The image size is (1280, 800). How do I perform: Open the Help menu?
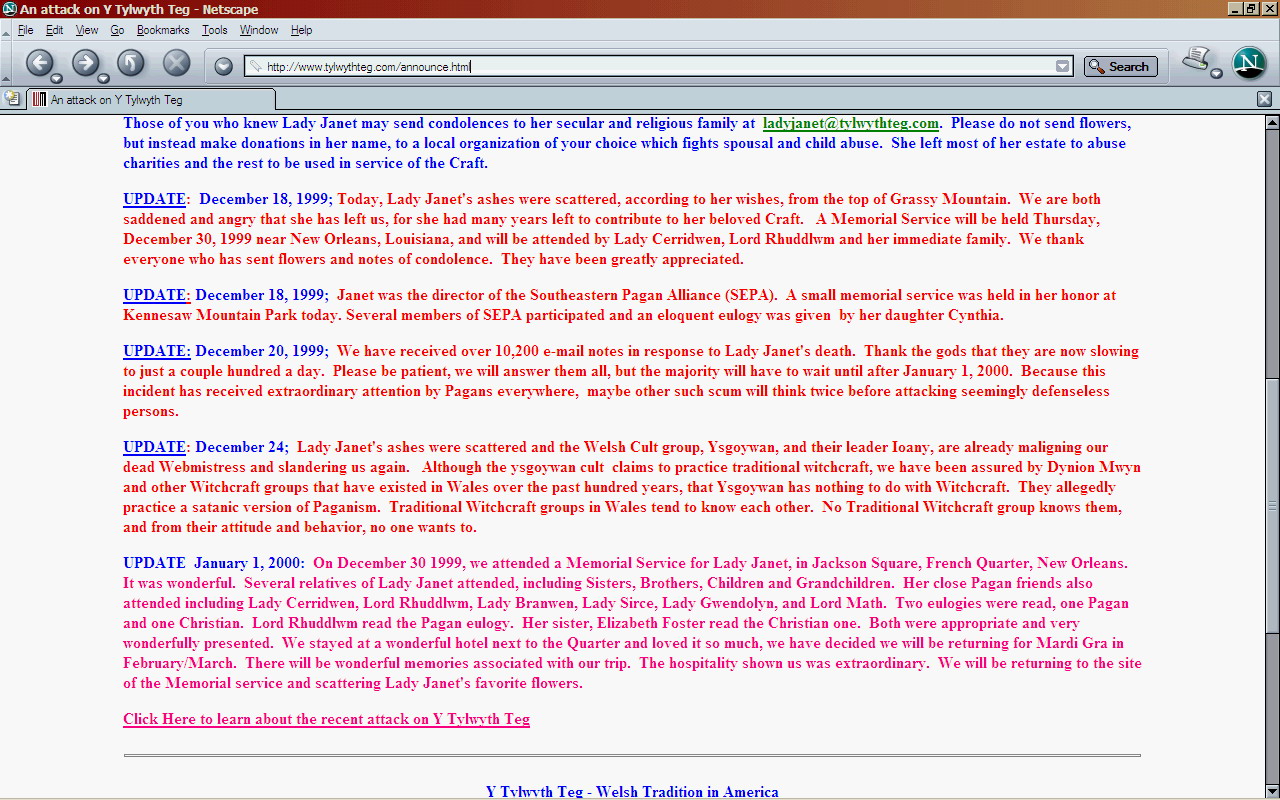(x=301, y=30)
